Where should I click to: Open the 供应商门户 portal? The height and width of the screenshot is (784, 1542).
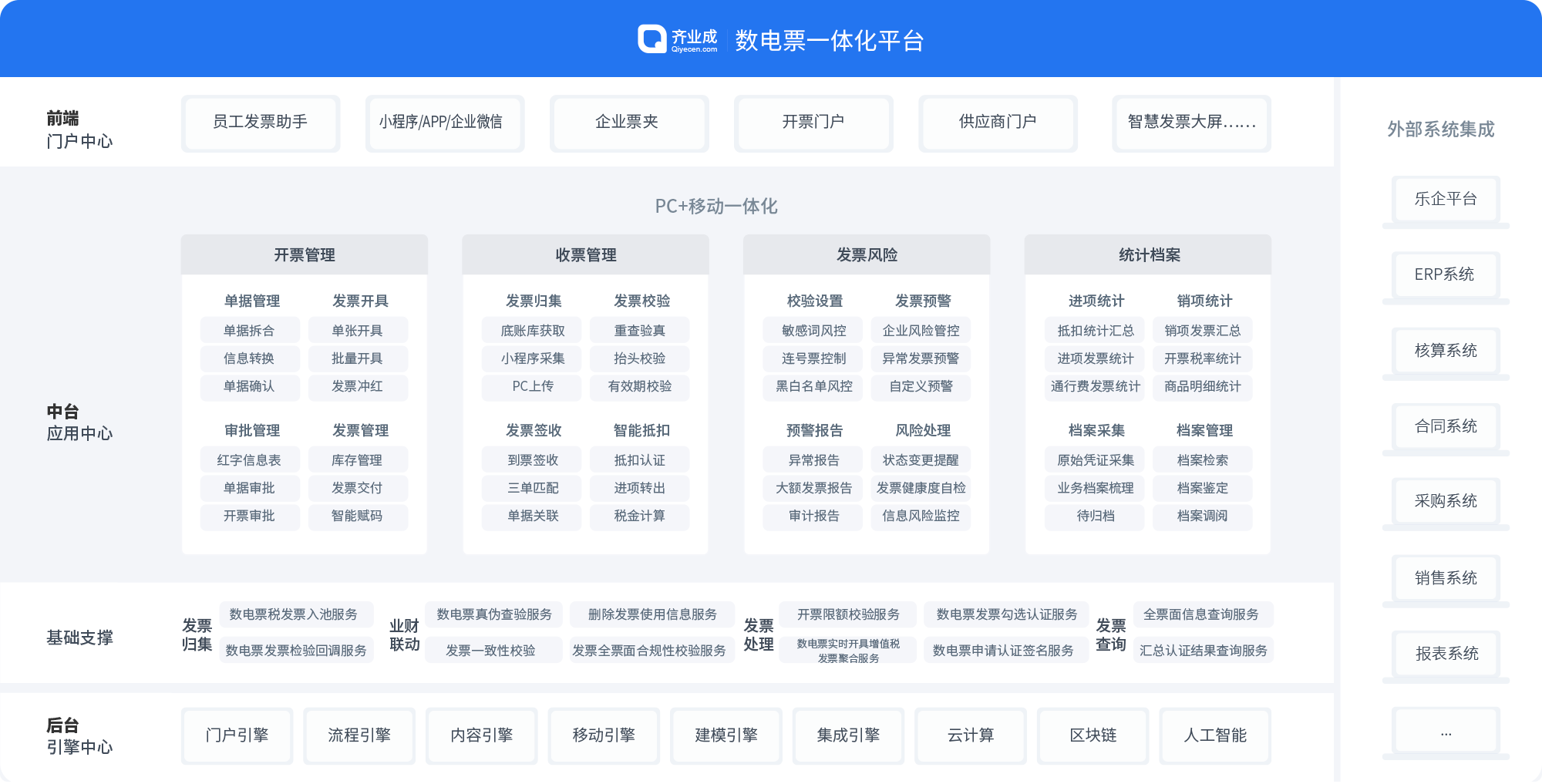click(998, 123)
